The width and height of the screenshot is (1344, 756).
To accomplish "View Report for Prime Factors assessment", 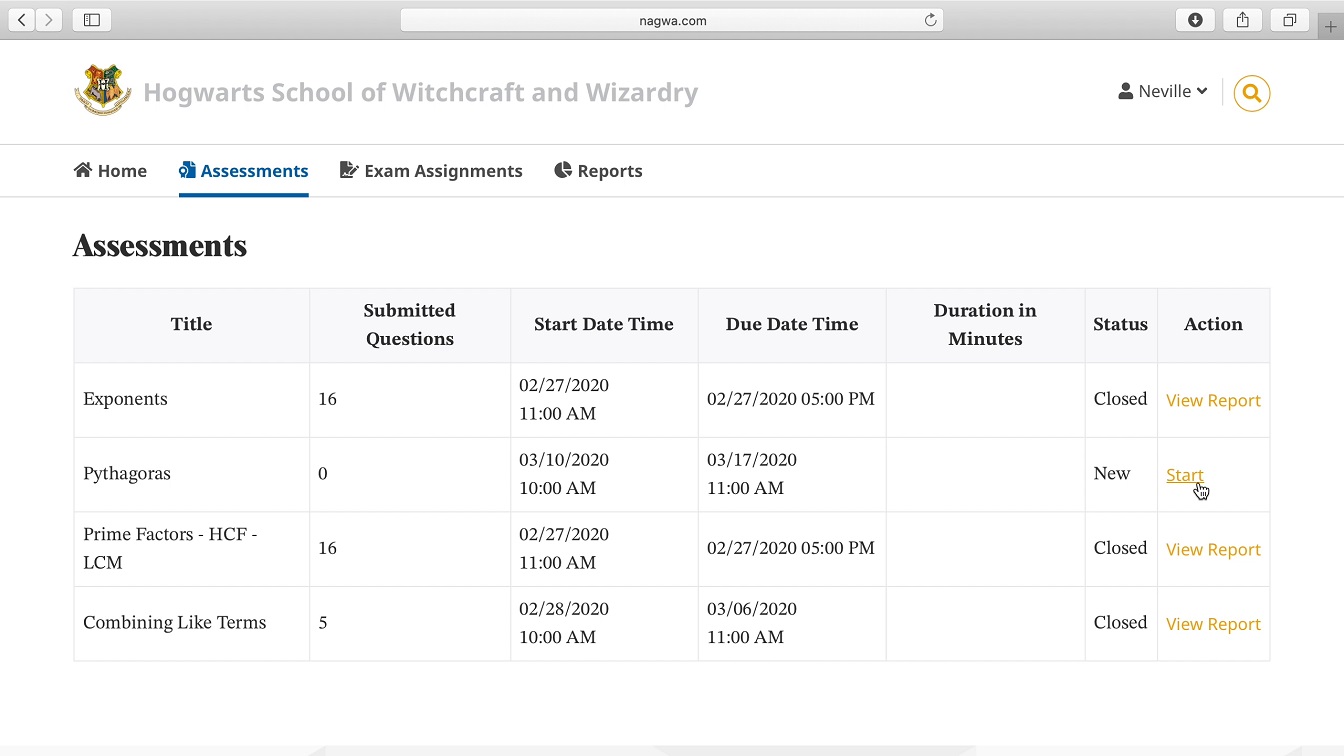I will (x=1213, y=549).
